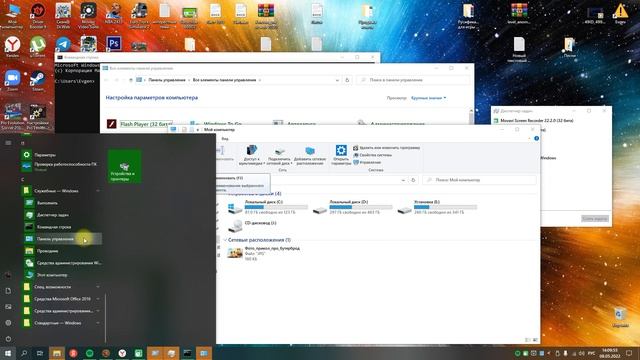Open Task View on the taskbar

pos(40,353)
